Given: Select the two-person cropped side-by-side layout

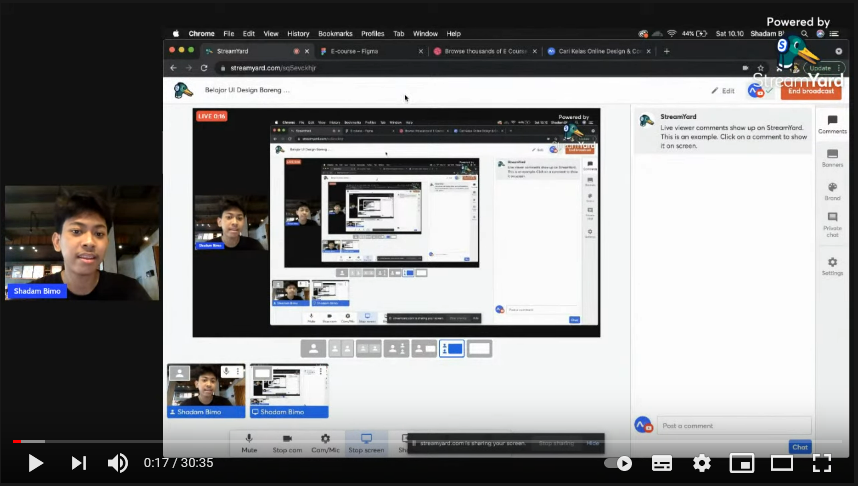Looking at the screenshot, I should 341,349.
